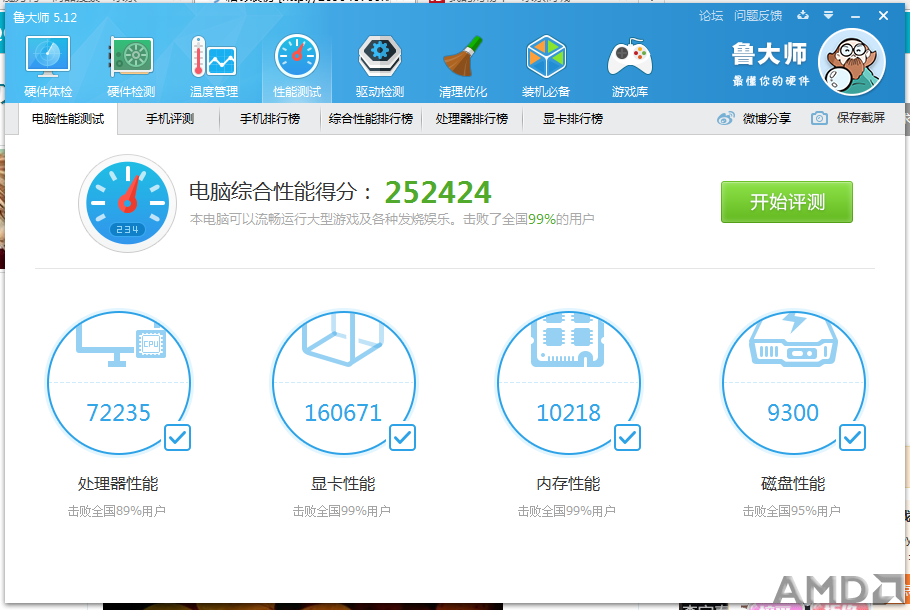The height and width of the screenshot is (610, 910).
Task: Open the 问题反馈 feedback link
Action: coord(758,16)
